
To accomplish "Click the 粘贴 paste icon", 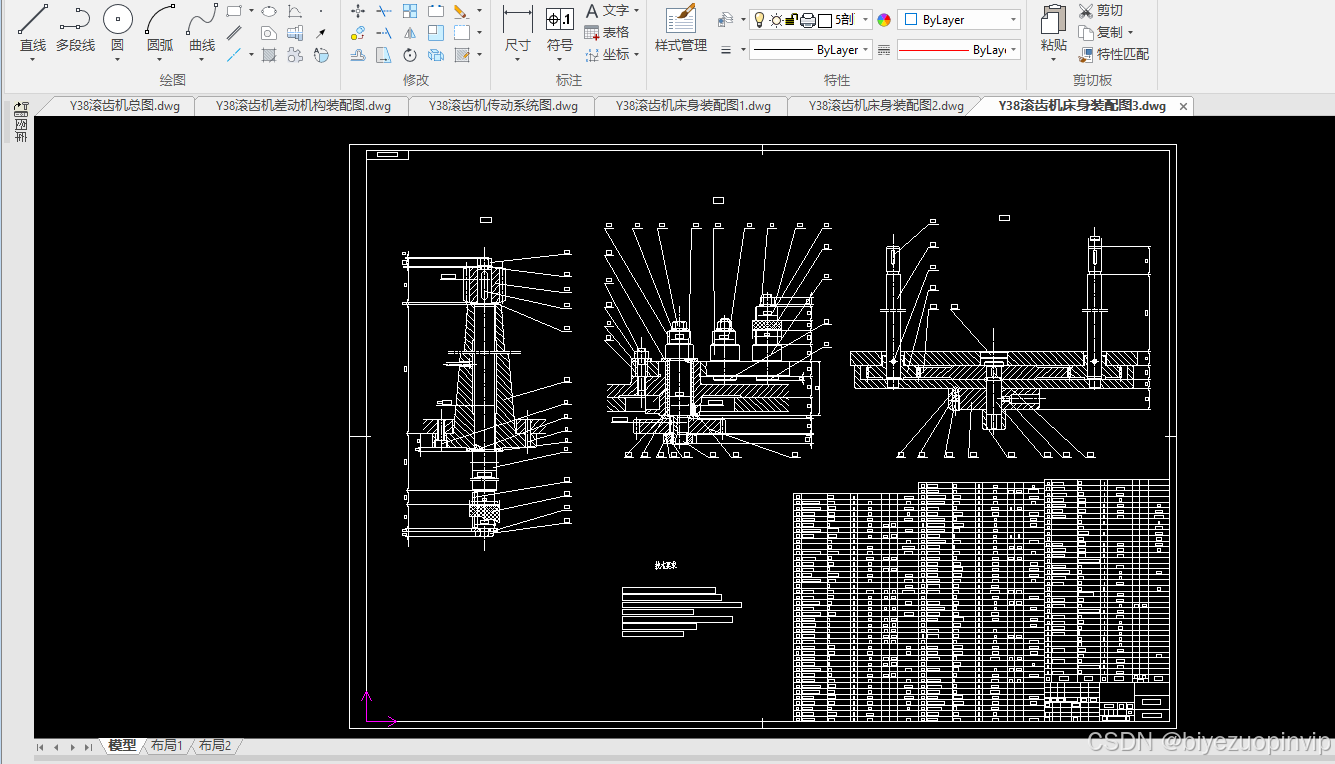I will [1053, 20].
